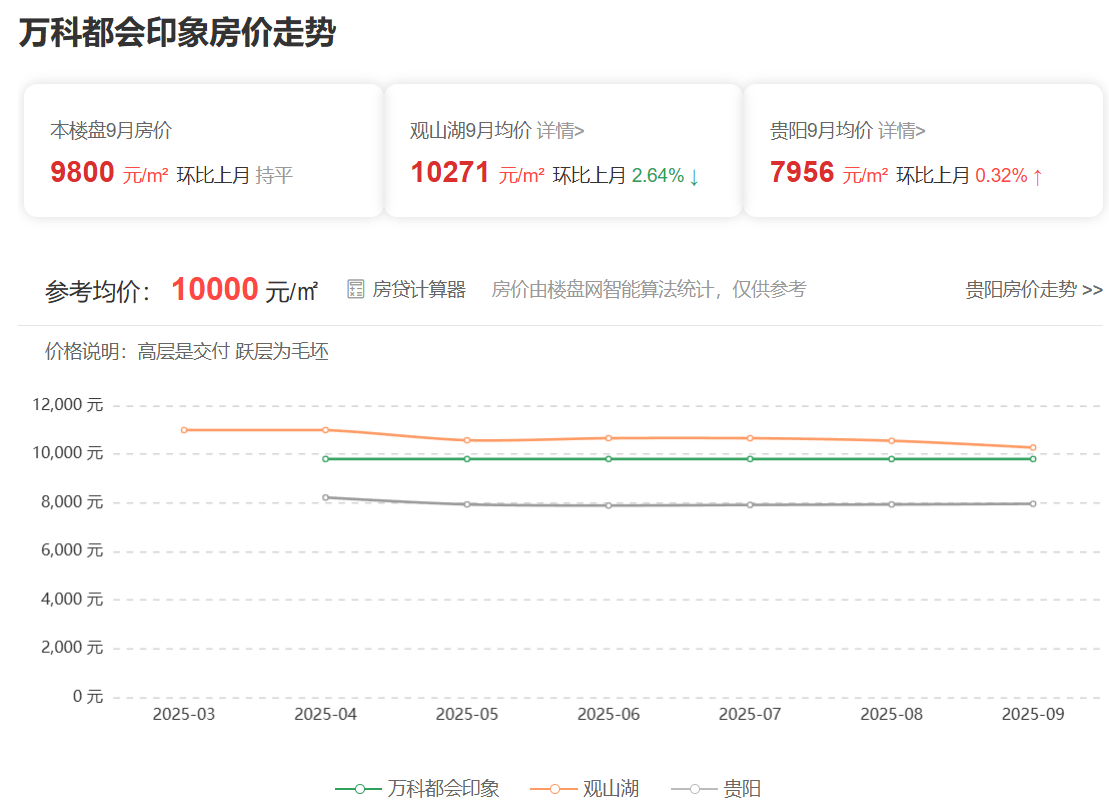Click the 万科都会印象房价走势 page heading

[177, 33]
